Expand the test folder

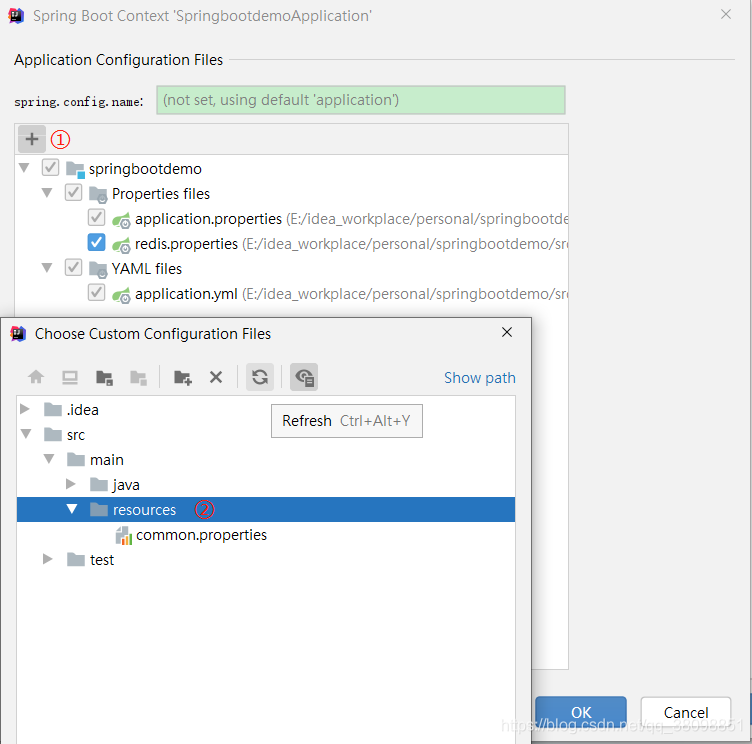coord(48,559)
